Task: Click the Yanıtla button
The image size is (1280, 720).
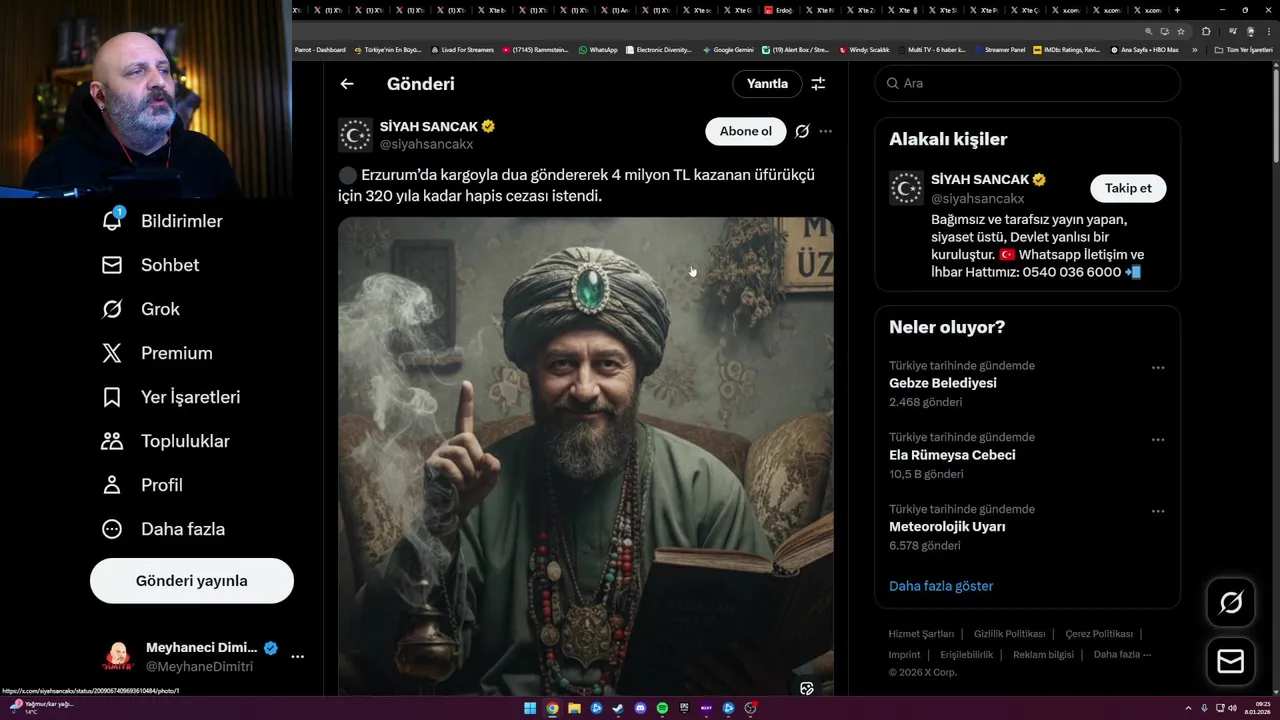Action: tap(767, 84)
